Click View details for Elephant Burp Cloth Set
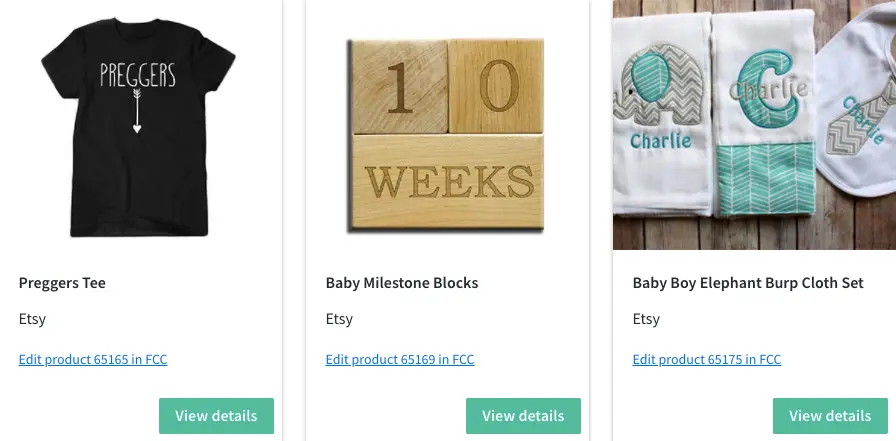 [x=830, y=416]
